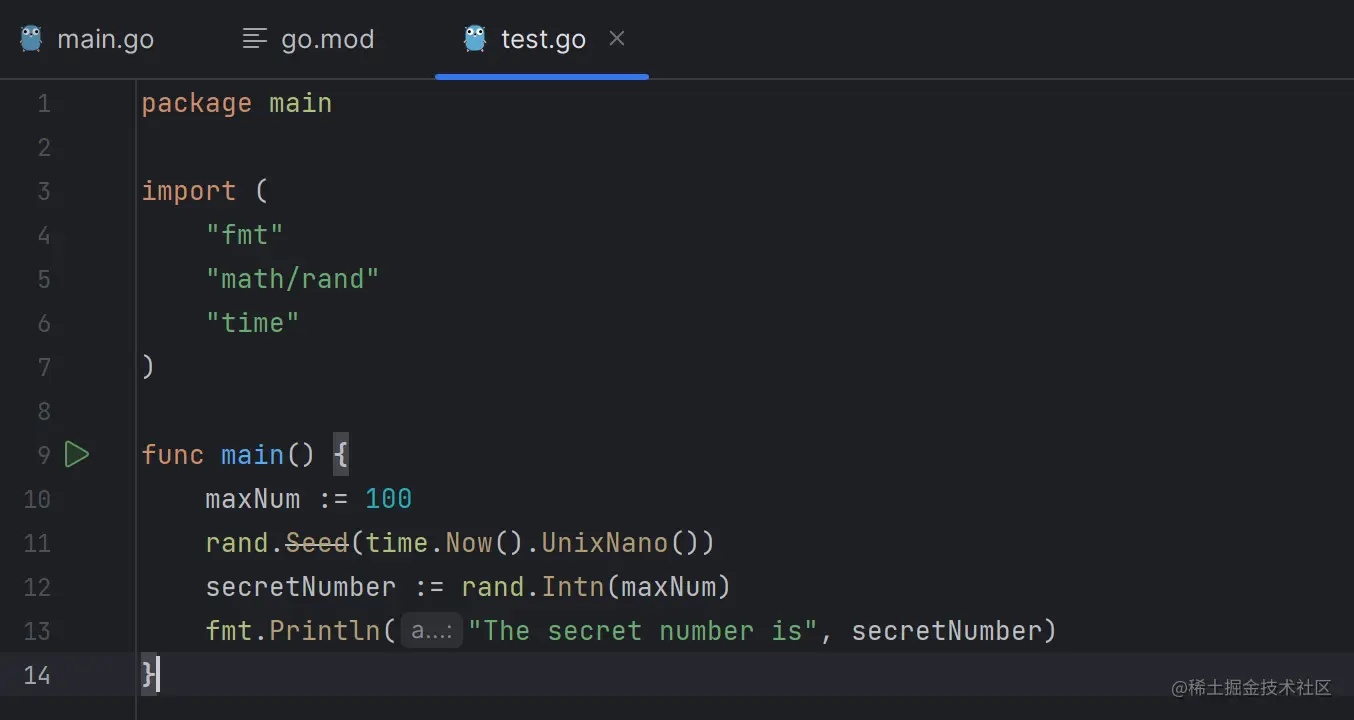Click the UnixNano method call
The height and width of the screenshot is (720, 1354).
[x=604, y=543]
